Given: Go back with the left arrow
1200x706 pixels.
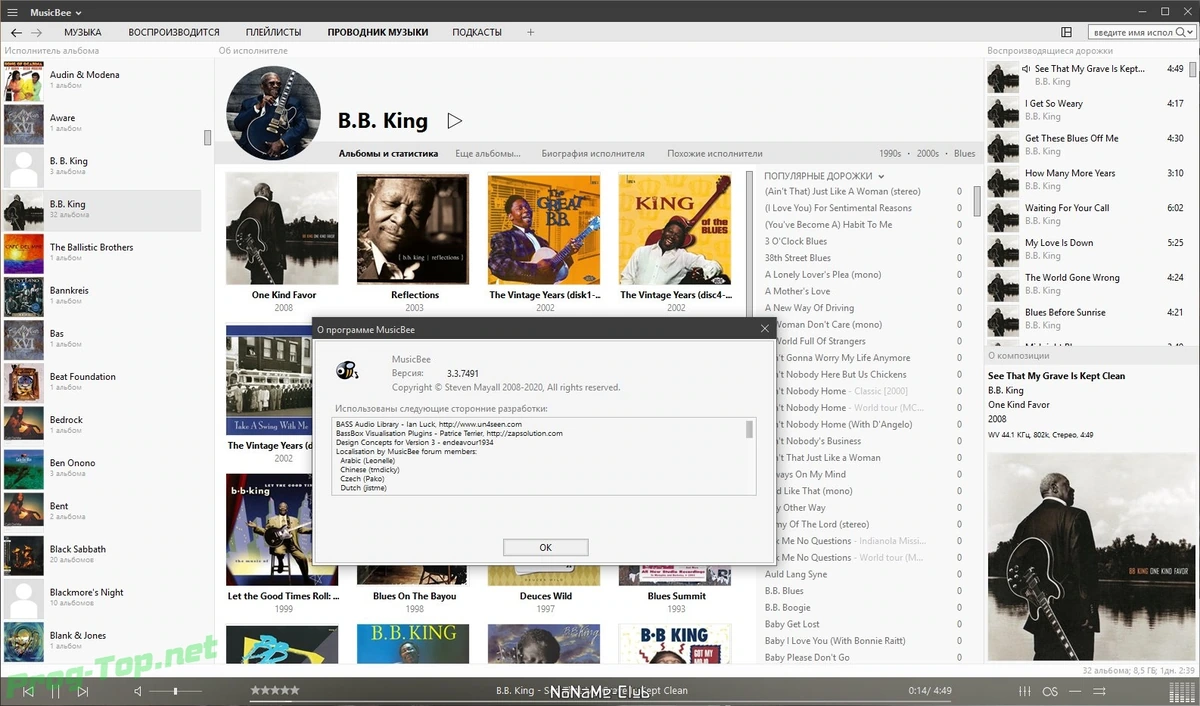Looking at the screenshot, I should click(x=16, y=32).
